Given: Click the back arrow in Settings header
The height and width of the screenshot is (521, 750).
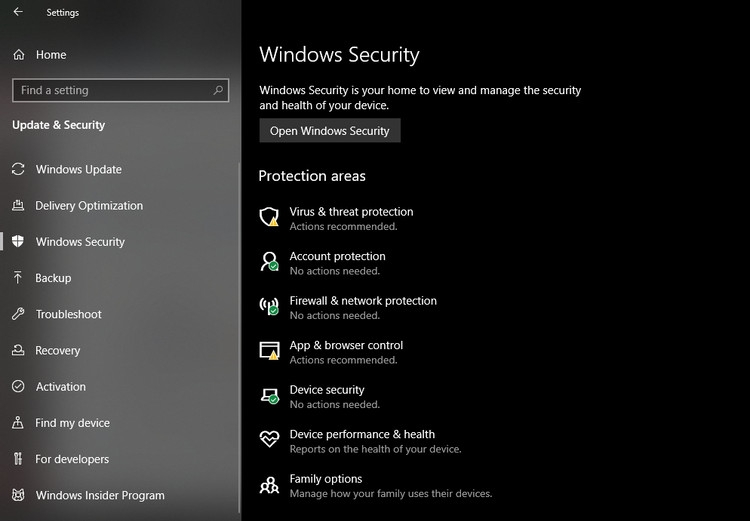Looking at the screenshot, I should [18, 13].
